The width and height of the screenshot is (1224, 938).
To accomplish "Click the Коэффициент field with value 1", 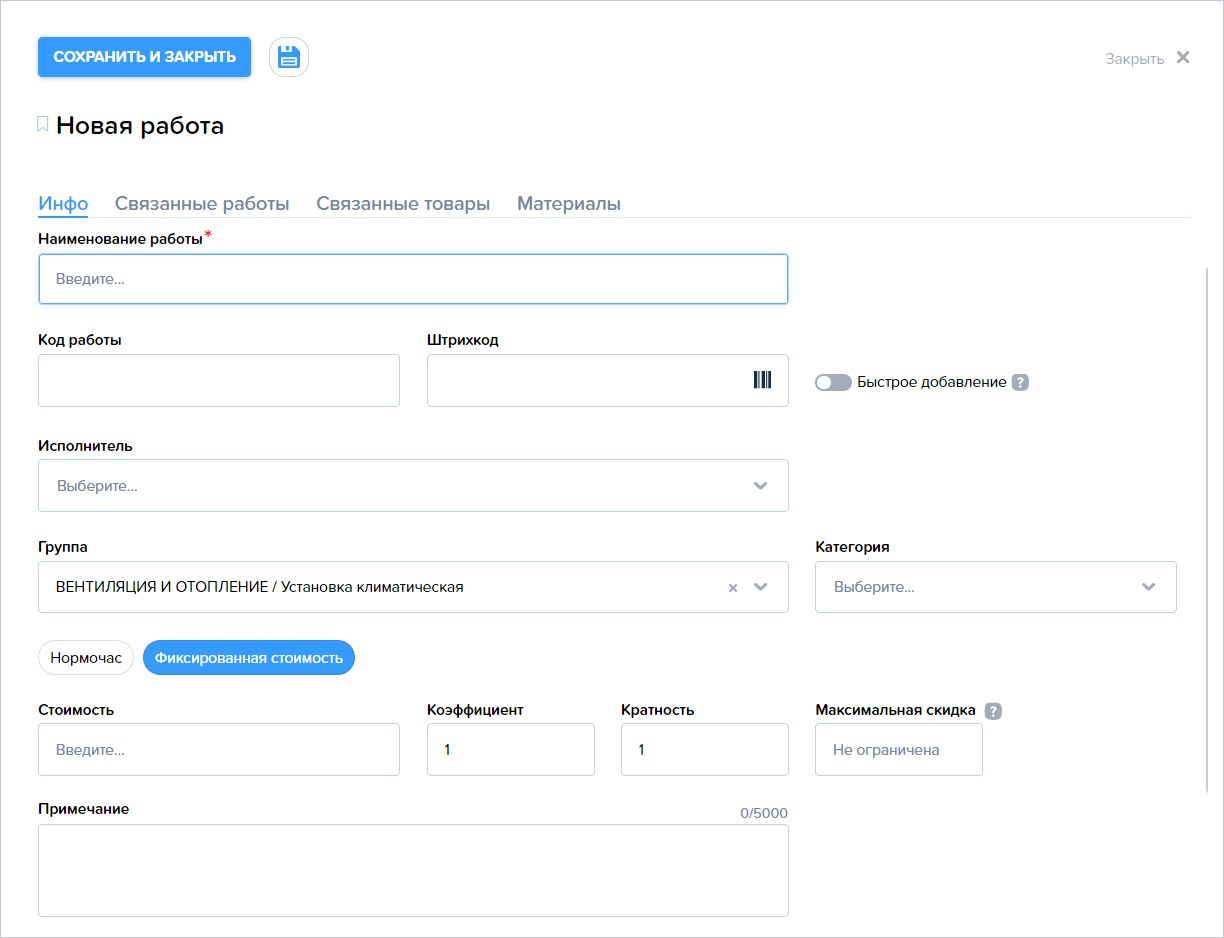I will [x=511, y=749].
